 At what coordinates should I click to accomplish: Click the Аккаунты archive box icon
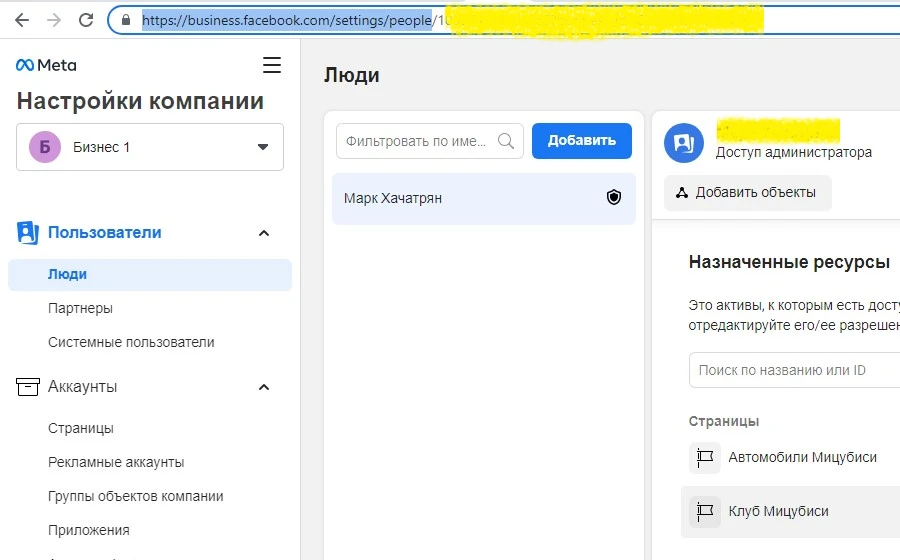point(28,387)
